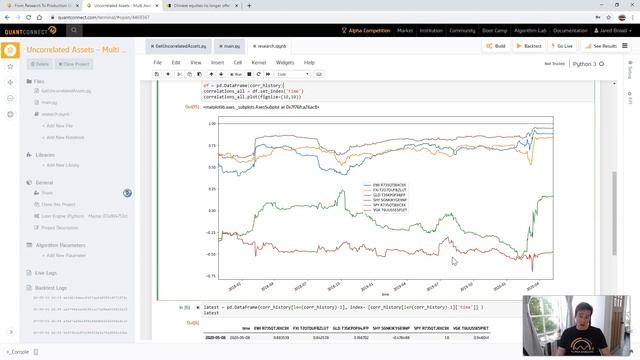Image resolution: width=640 pixels, height=360 pixels.
Task: Open the Jared Broad user dropdown
Action: (613, 31)
